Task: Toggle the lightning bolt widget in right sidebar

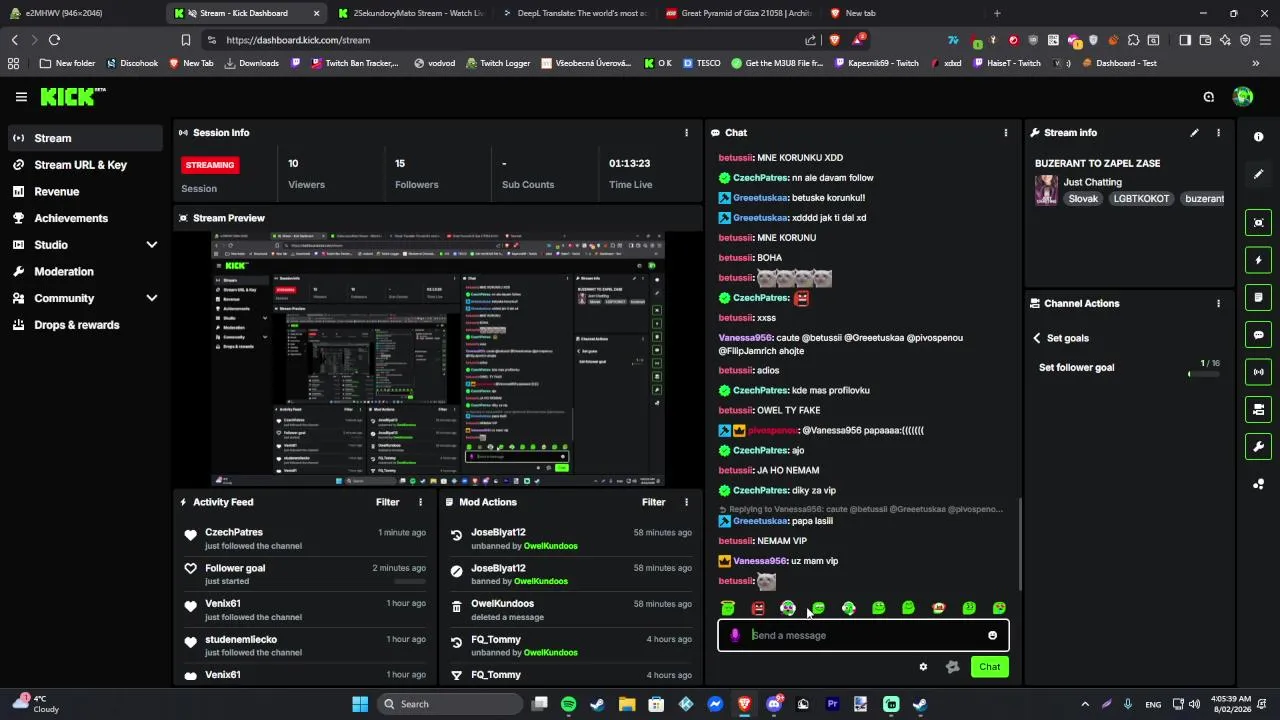Action: (1259, 260)
